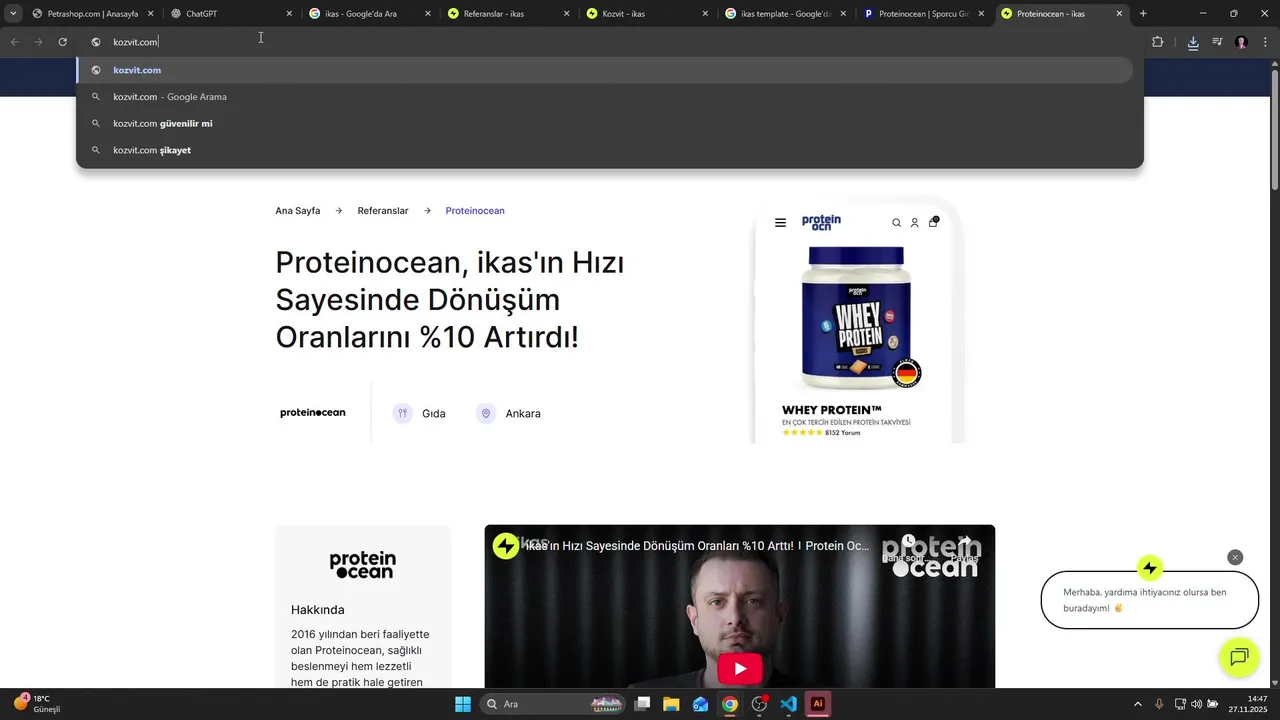Open volume control in system tray

click(1196, 704)
